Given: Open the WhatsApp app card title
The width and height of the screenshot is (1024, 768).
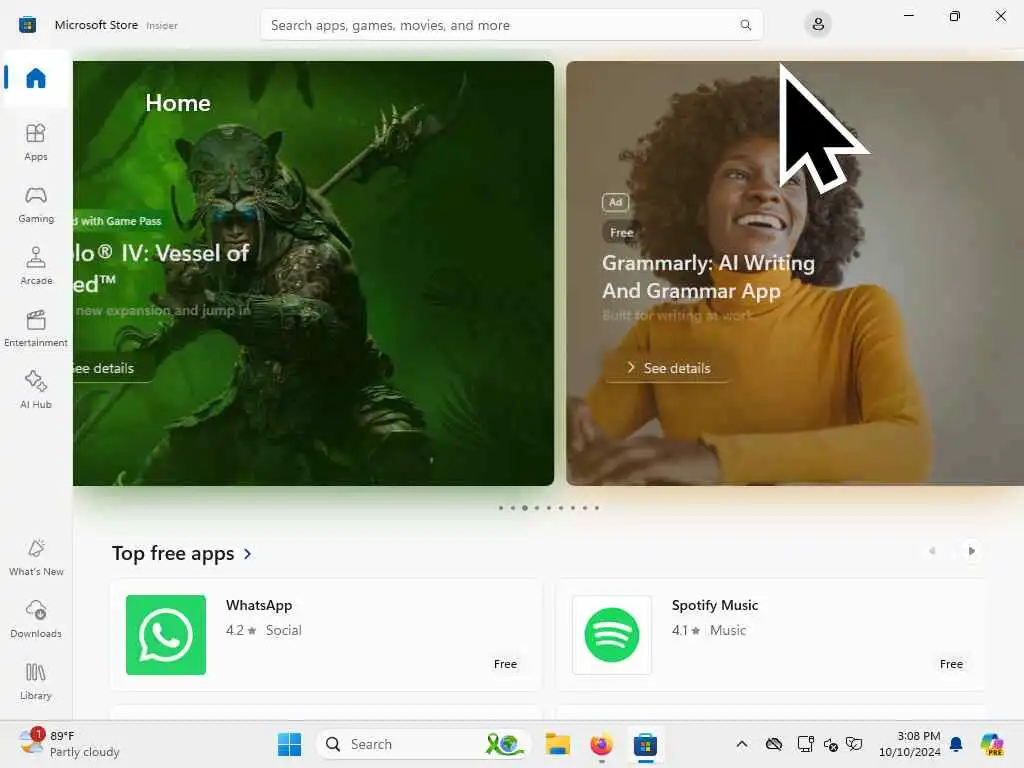Looking at the screenshot, I should tap(259, 605).
